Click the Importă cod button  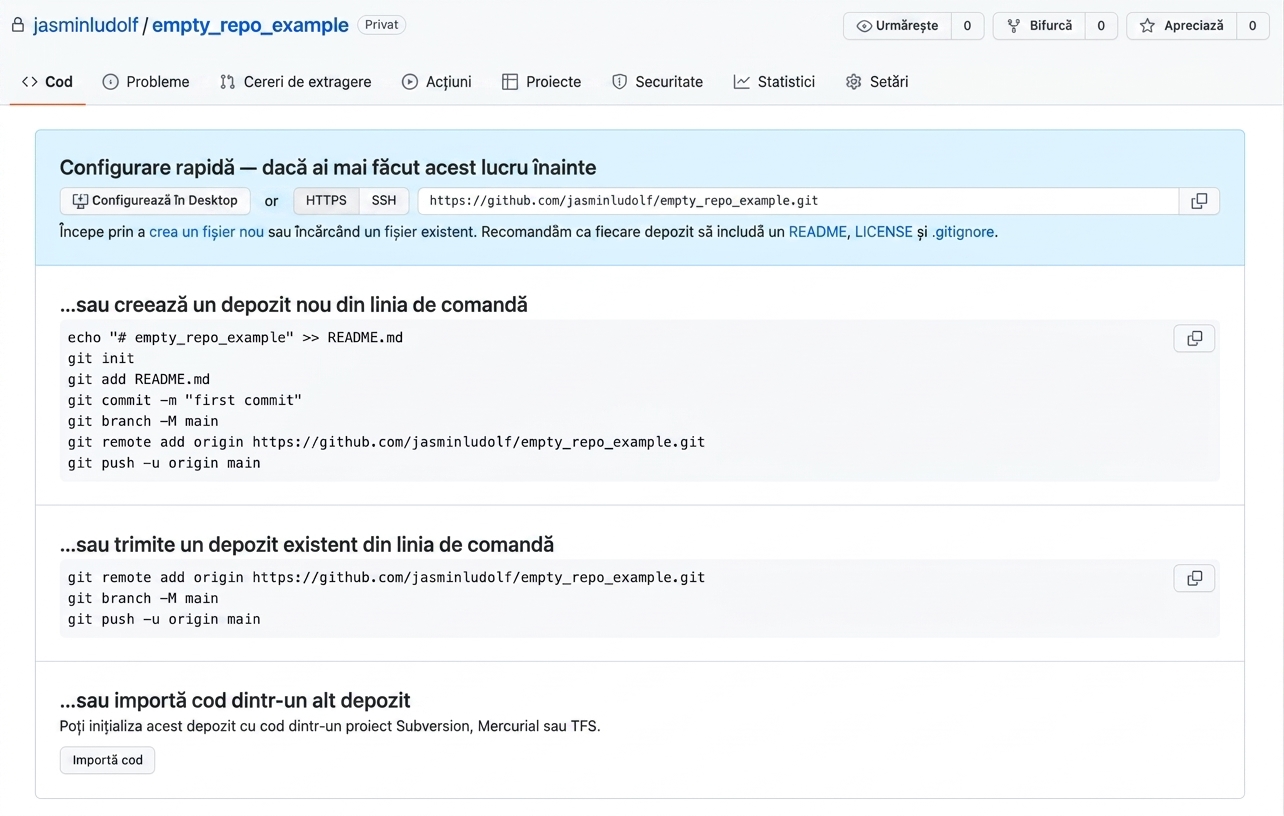click(108, 760)
